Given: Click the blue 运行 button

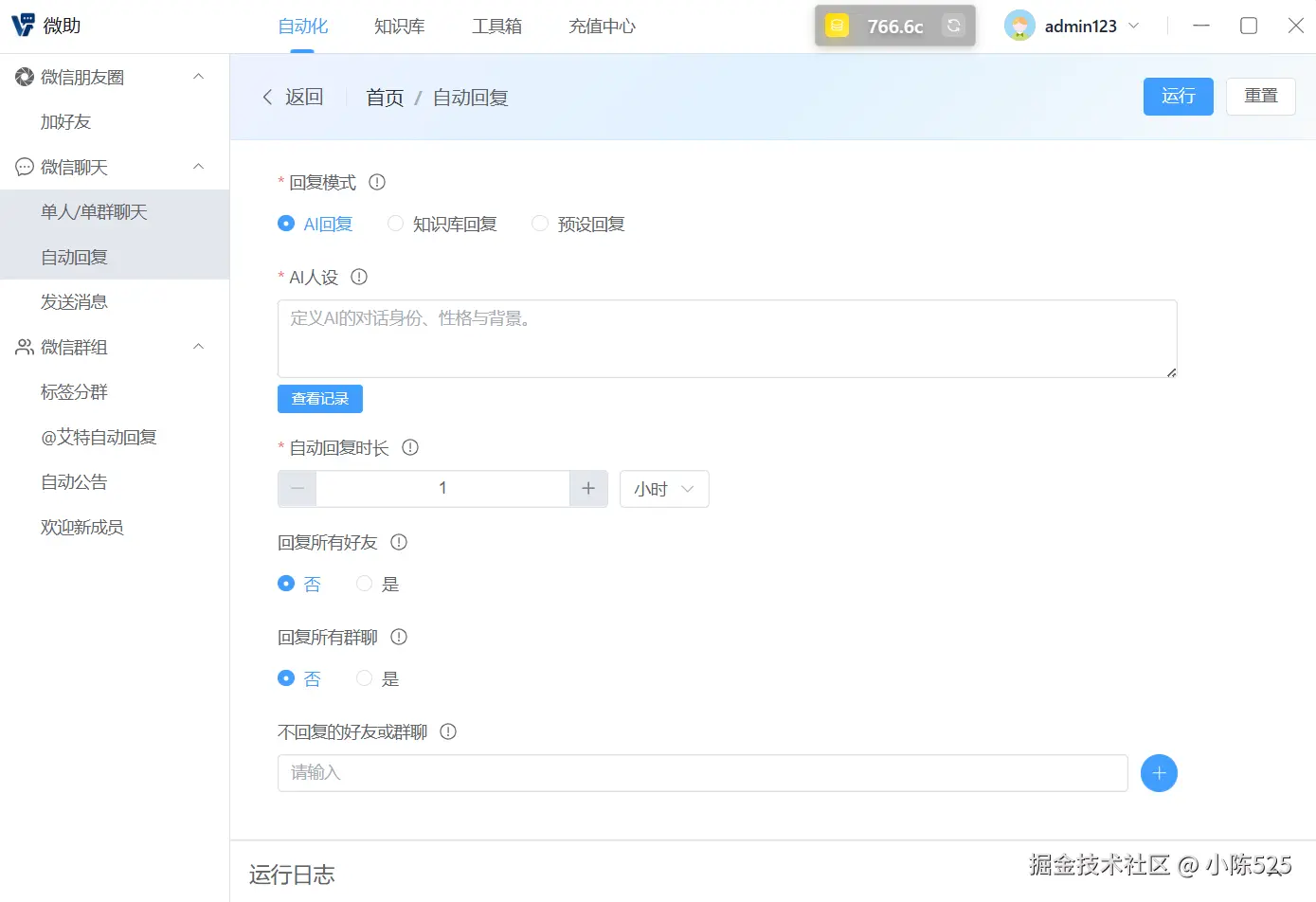Looking at the screenshot, I should coord(1179,97).
